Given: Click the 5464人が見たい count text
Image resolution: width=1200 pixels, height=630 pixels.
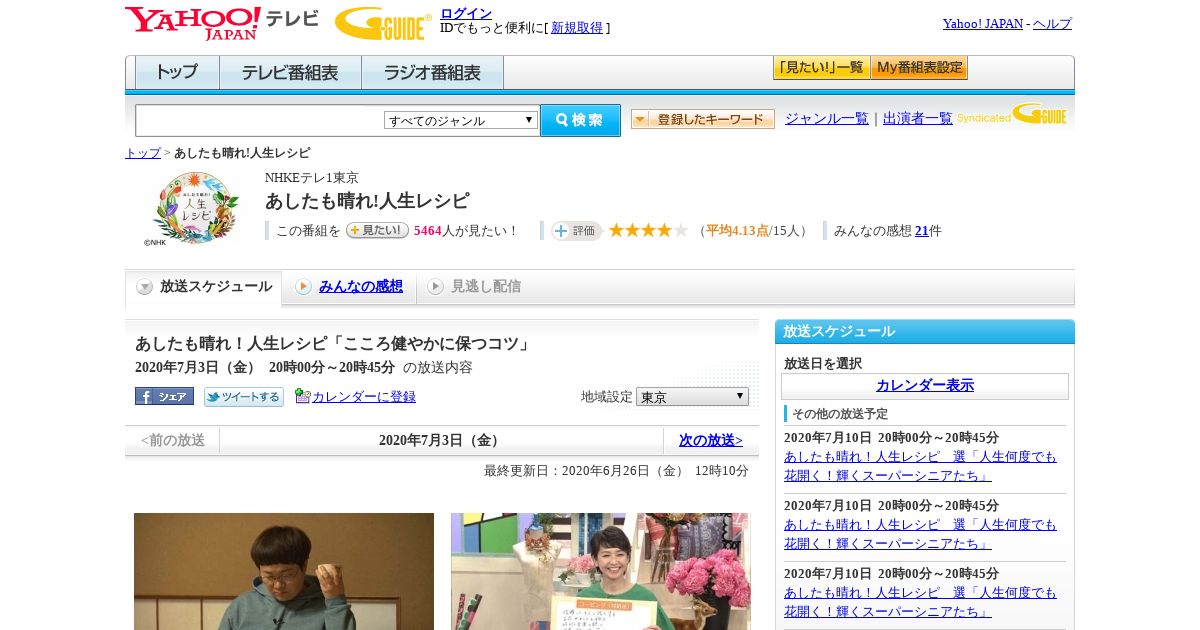Looking at the screenshot, I should [x=466, y=231].
